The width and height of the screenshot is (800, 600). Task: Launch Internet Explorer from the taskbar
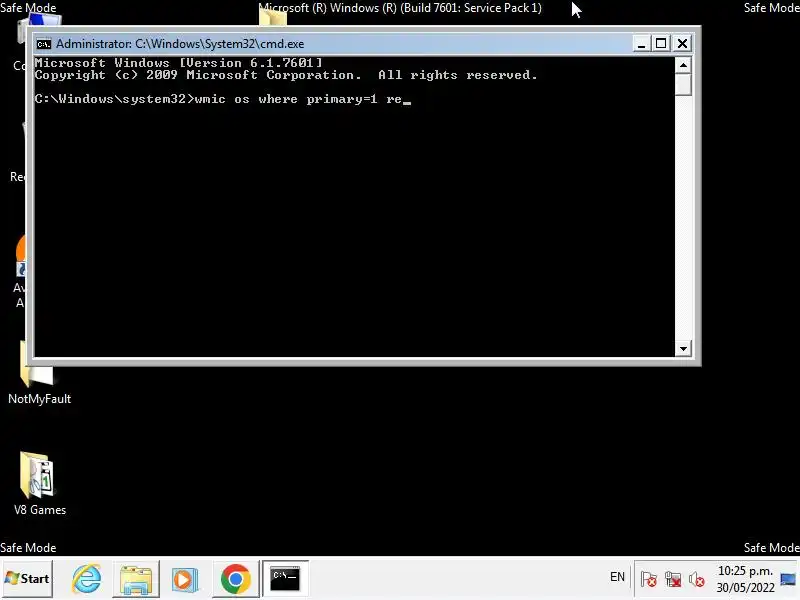[x=87, y=579]
